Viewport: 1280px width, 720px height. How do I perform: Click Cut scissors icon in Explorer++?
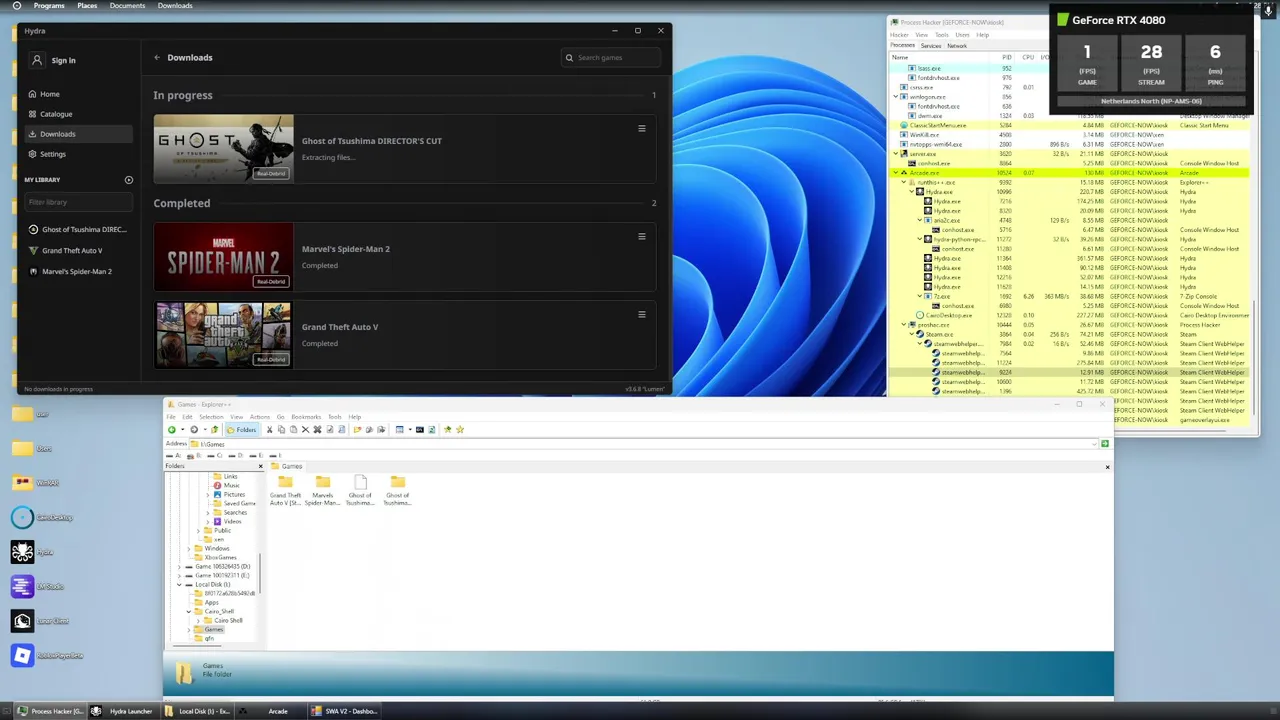point(270,430)
